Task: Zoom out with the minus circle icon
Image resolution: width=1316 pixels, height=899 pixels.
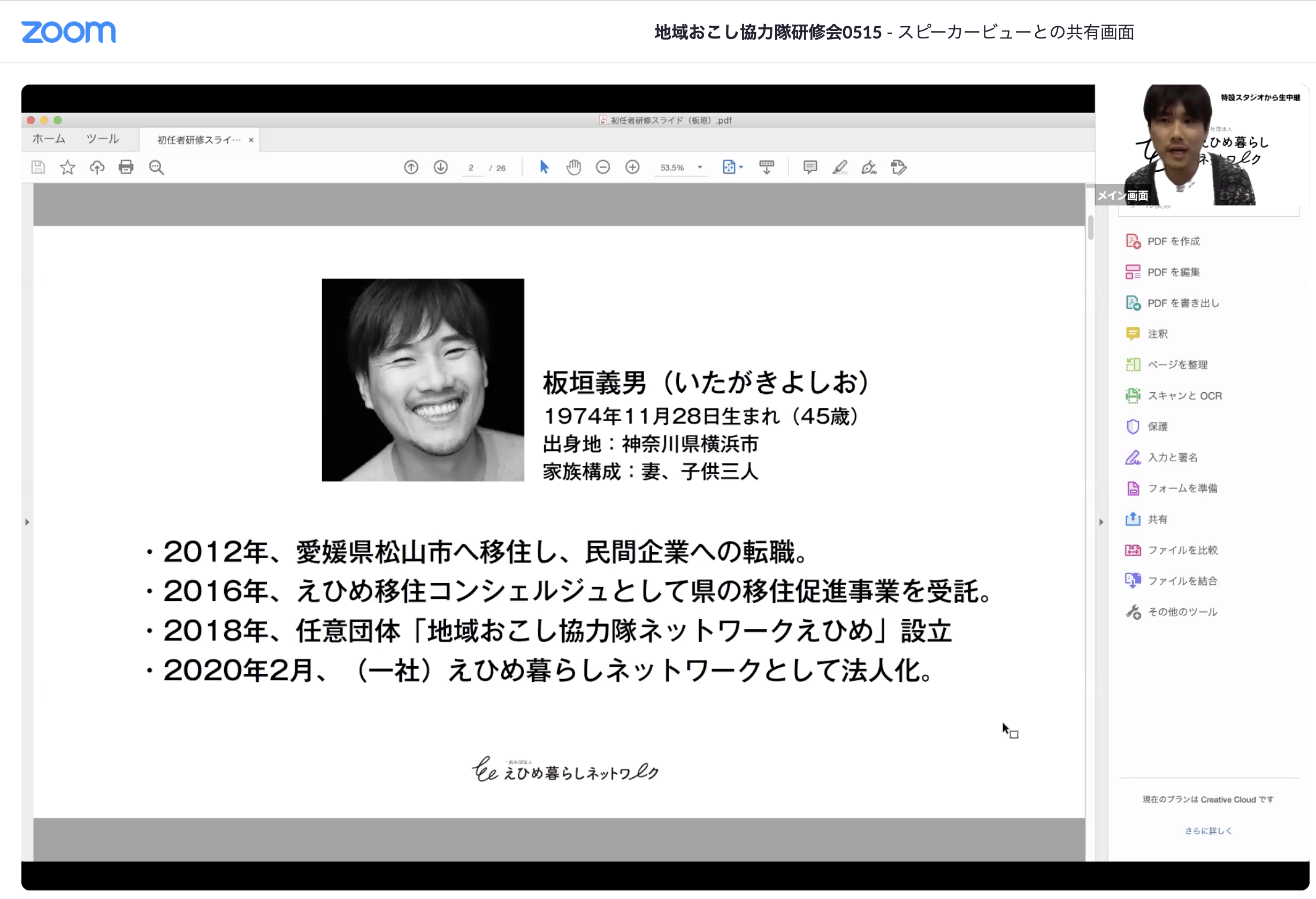Action: [603, 167]
